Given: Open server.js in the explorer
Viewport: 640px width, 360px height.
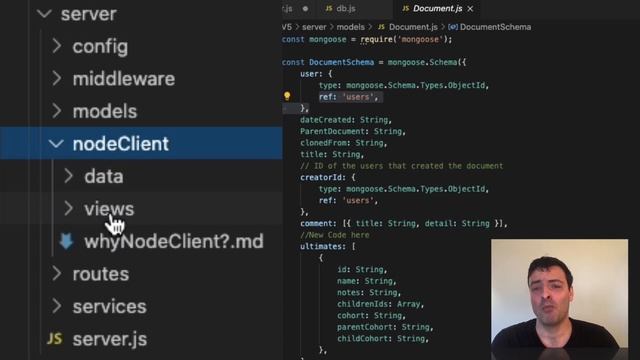Looking at the screenshot, I should tap(110, 339).
